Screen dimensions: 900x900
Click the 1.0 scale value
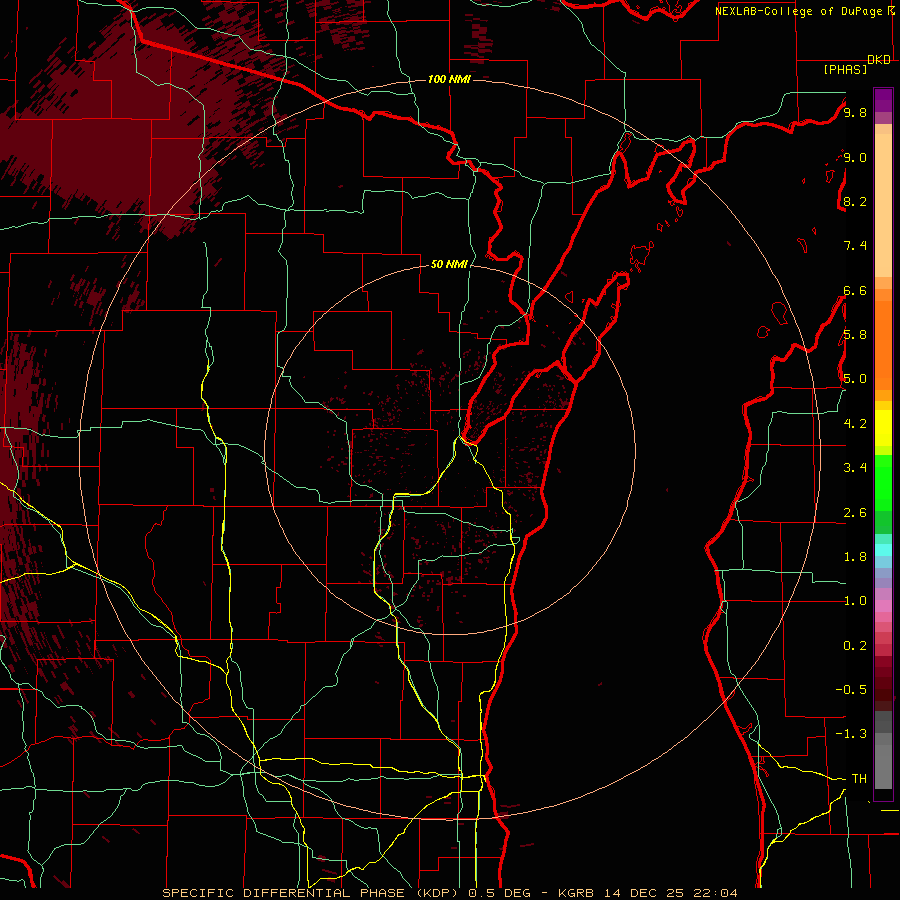click(x=855, y=601)
